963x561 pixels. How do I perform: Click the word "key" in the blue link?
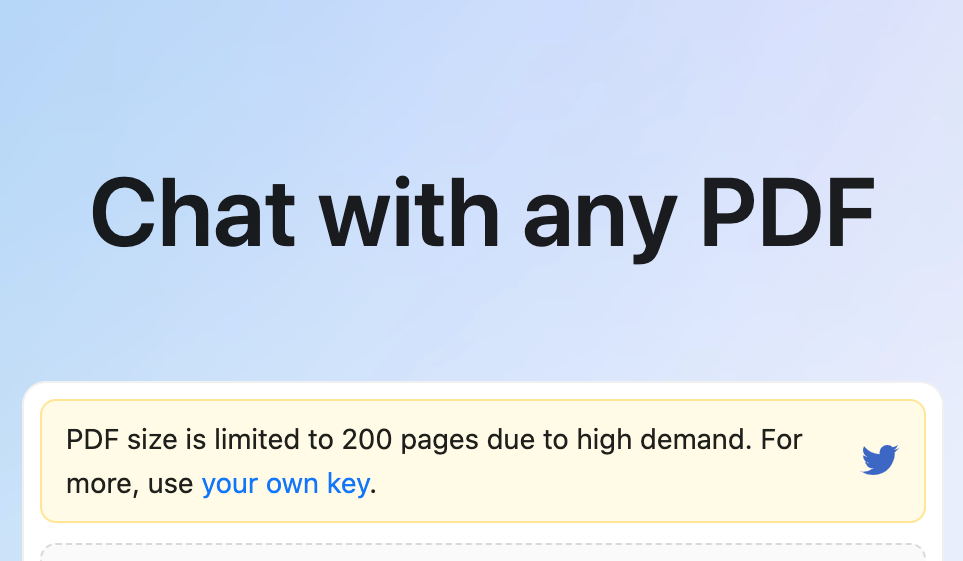tap(348, 485)
